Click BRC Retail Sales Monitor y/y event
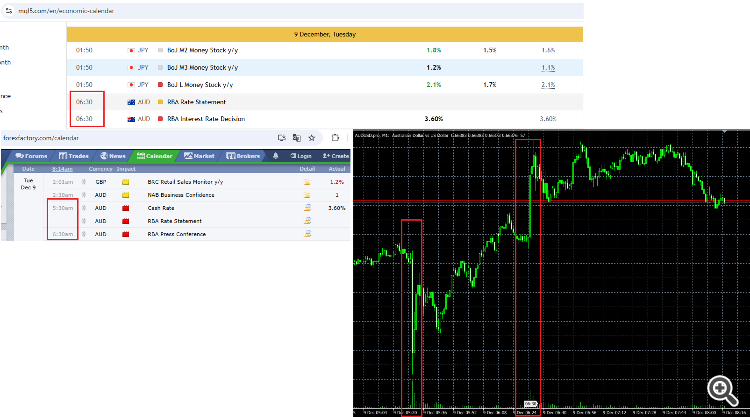The height and width of the screenshot is (417, 750). tap(185, 182)
